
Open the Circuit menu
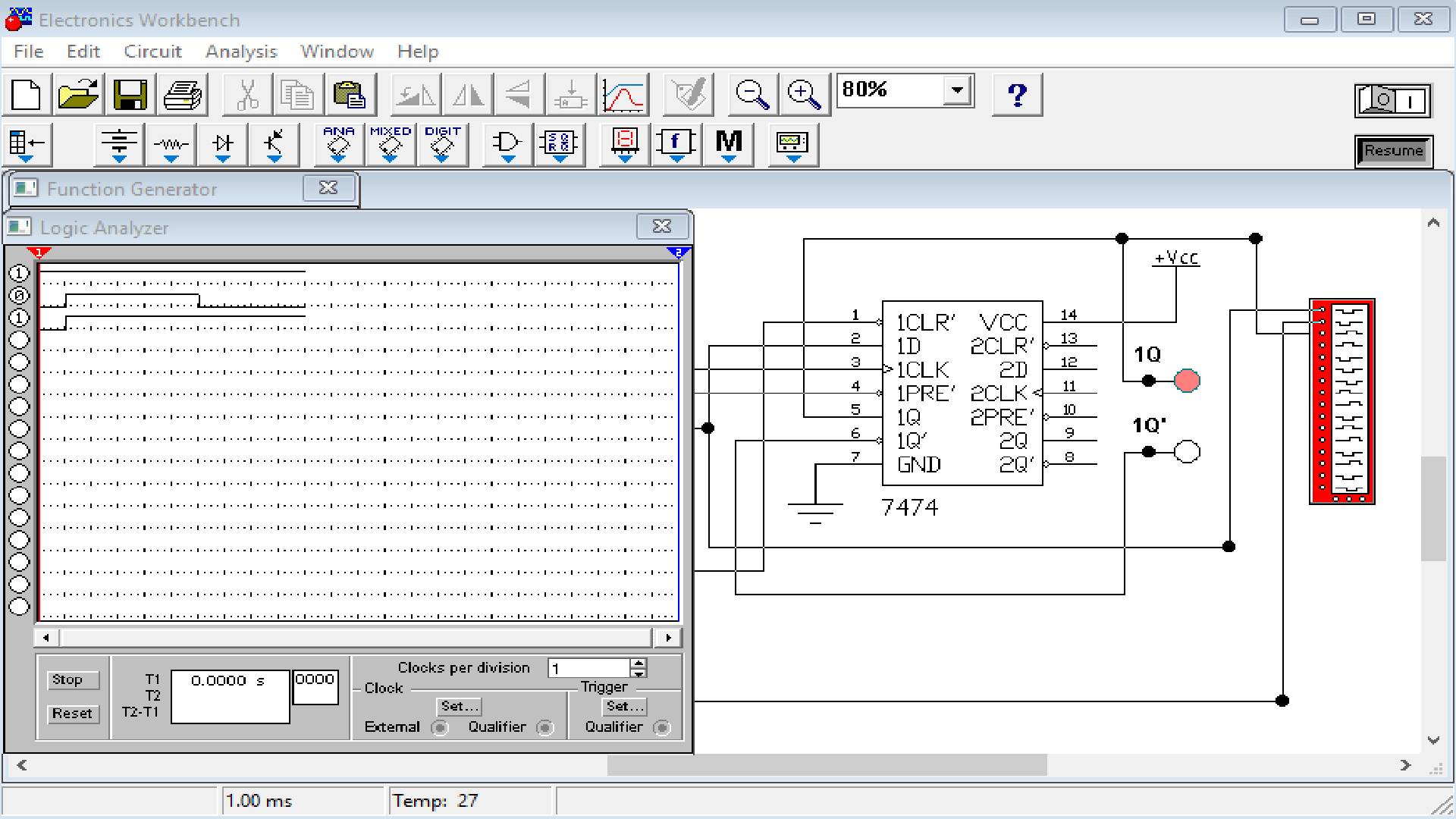pyautogui.click(x=152, y=52)
